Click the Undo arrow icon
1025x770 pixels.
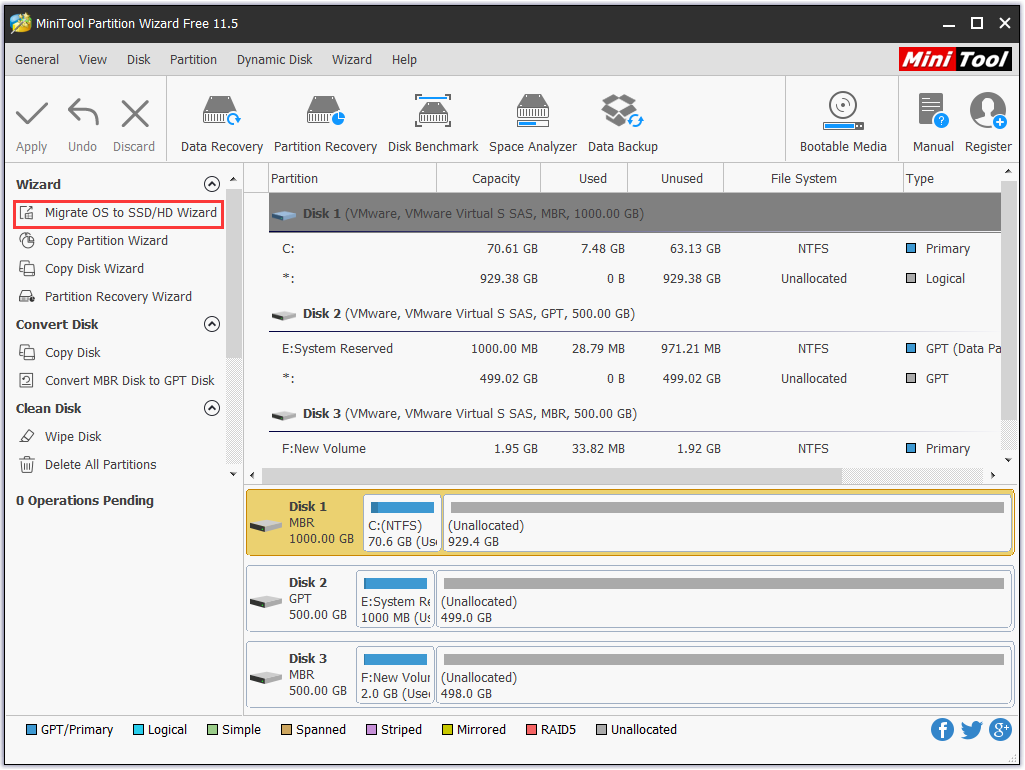pos(82,113)
